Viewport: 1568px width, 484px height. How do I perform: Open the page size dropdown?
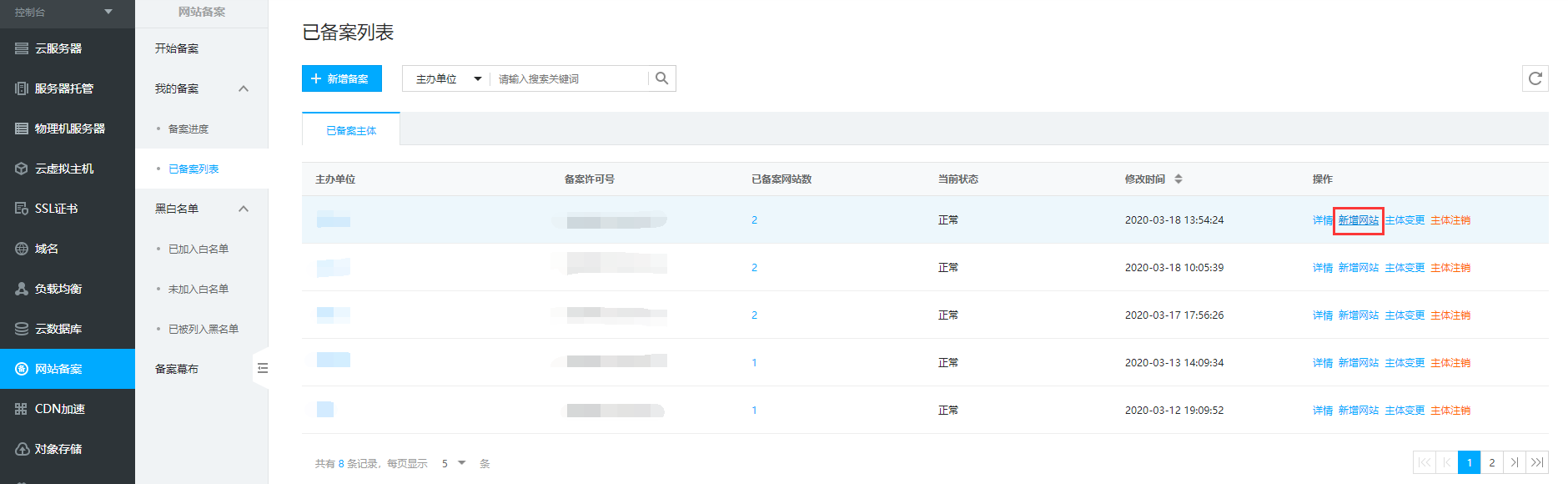pyautogui.click(x=454, y=463)
